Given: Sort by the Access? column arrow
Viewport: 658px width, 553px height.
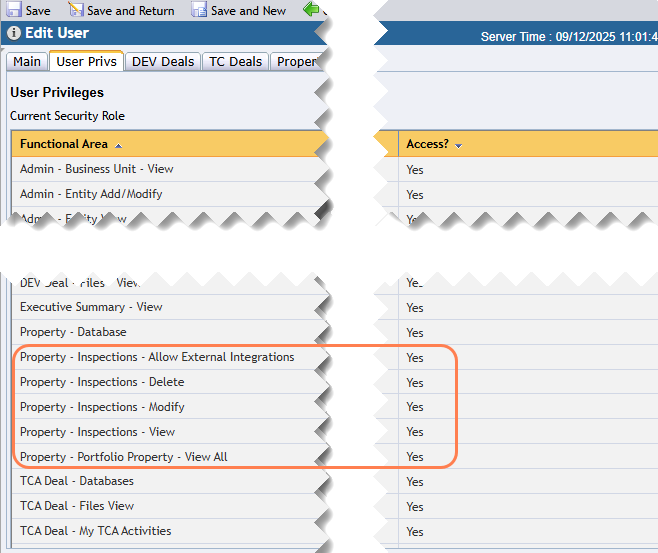Looking at the screenshot, I should [x=458, y=146].
